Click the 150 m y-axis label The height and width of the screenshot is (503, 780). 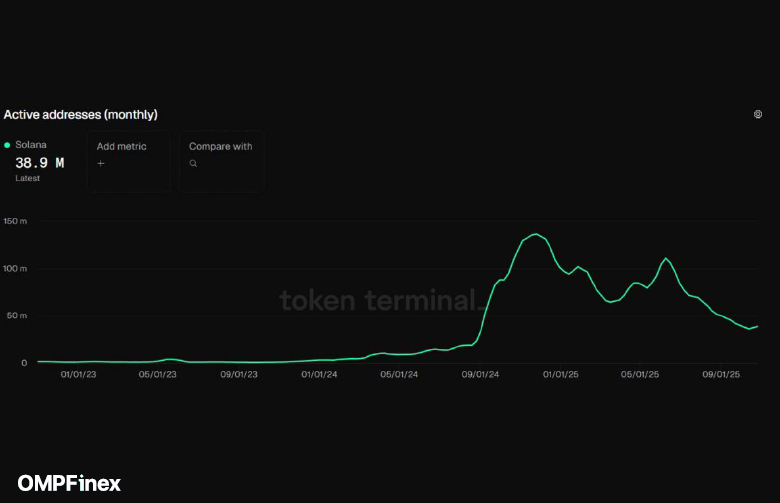[14, 221]
